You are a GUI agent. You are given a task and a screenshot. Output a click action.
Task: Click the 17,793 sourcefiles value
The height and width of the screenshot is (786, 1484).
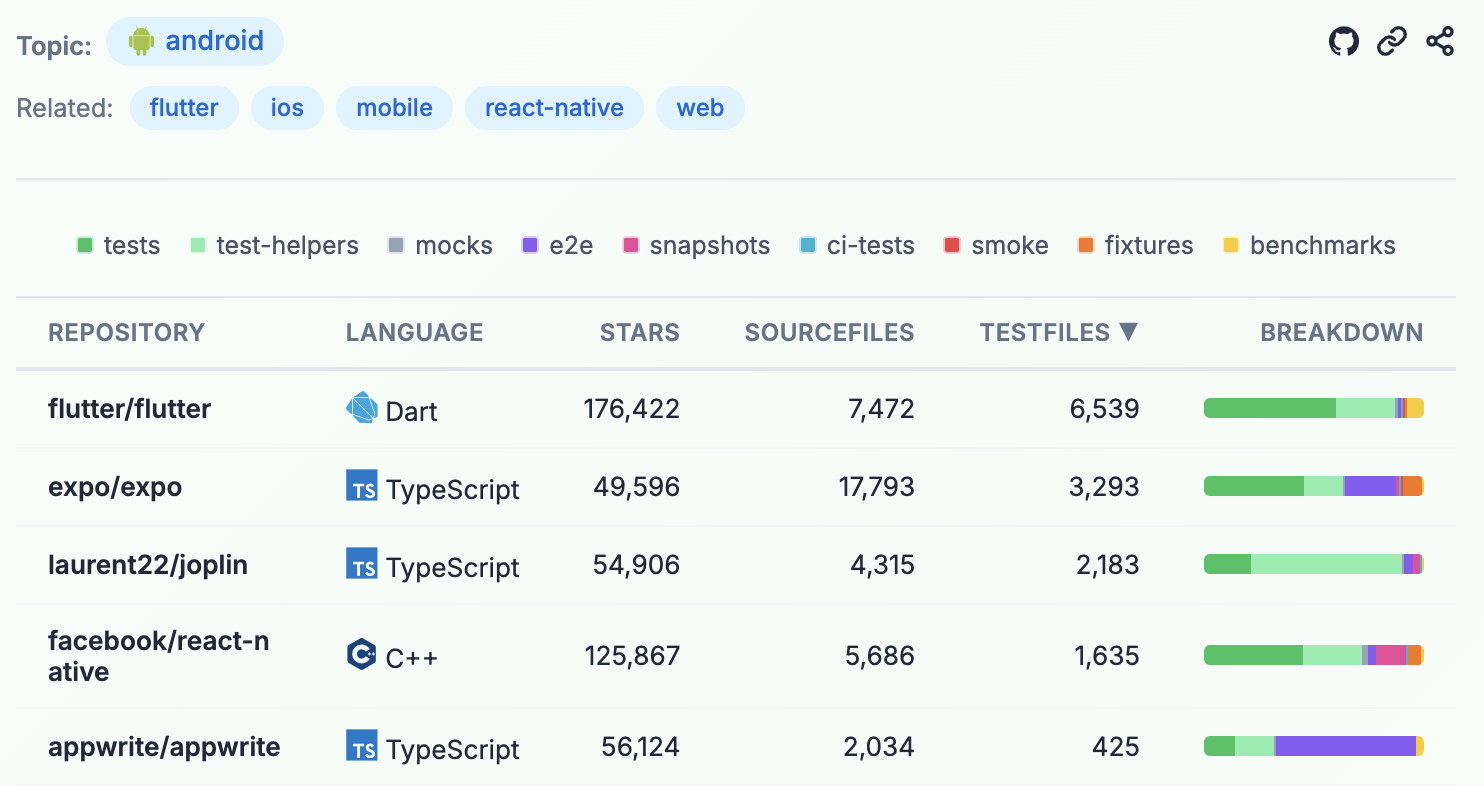[x=876, y=486]
